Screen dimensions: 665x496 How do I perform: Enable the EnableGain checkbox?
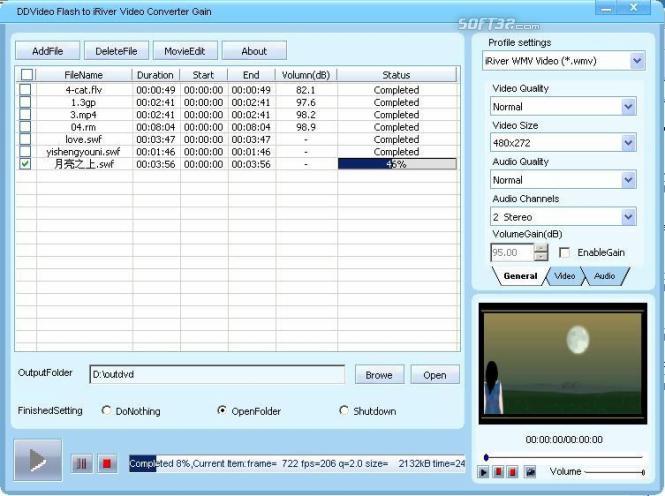pyautogui.click(x=564, y=253)
